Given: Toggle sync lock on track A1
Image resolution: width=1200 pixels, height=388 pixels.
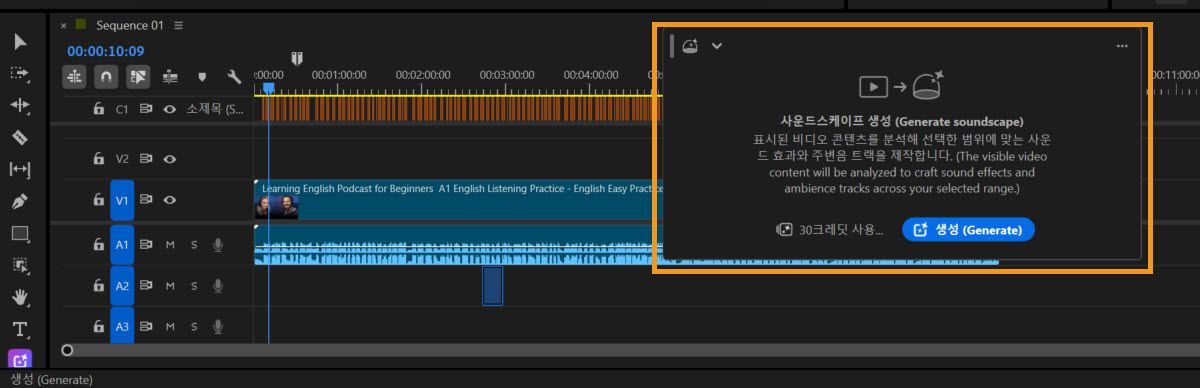Looking at the screenshot, I should point(146,244).
